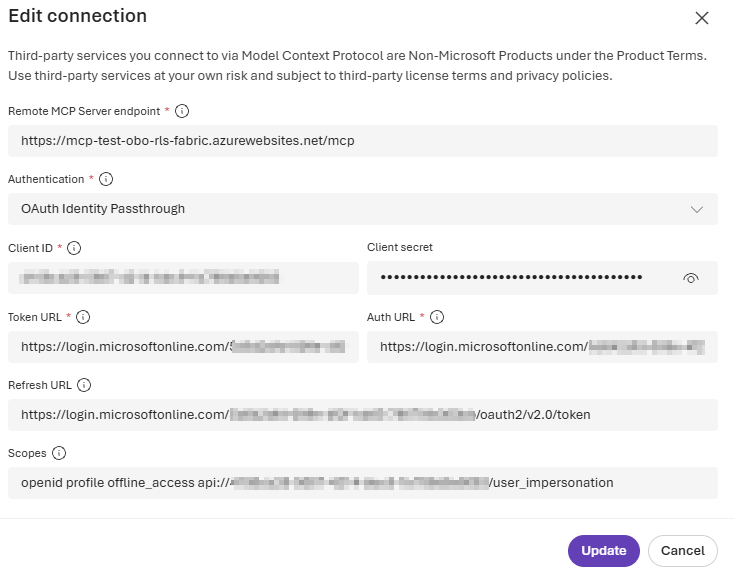Select the Token URL text field
734x574 pixels.
pos(183,347)
